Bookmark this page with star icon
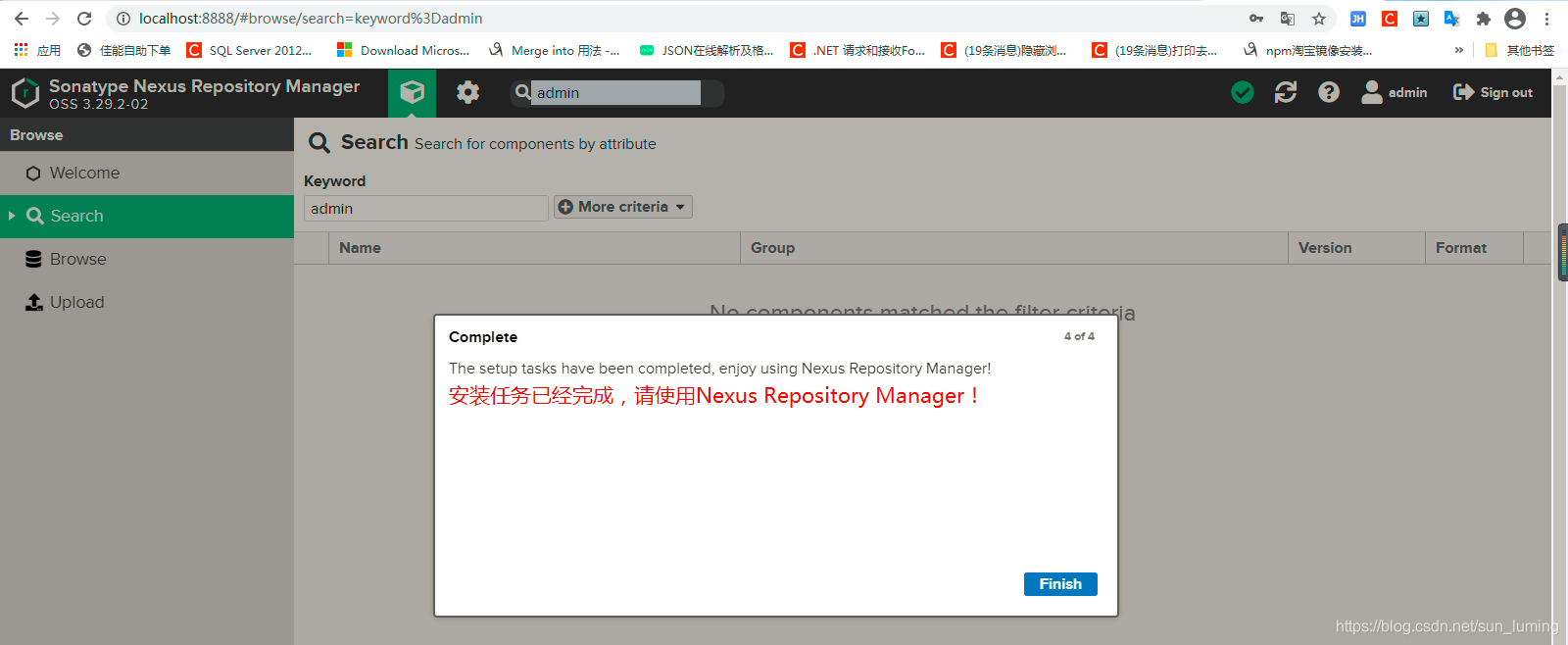Viewport: 1568px width, 645px height. coord(1319,19)
